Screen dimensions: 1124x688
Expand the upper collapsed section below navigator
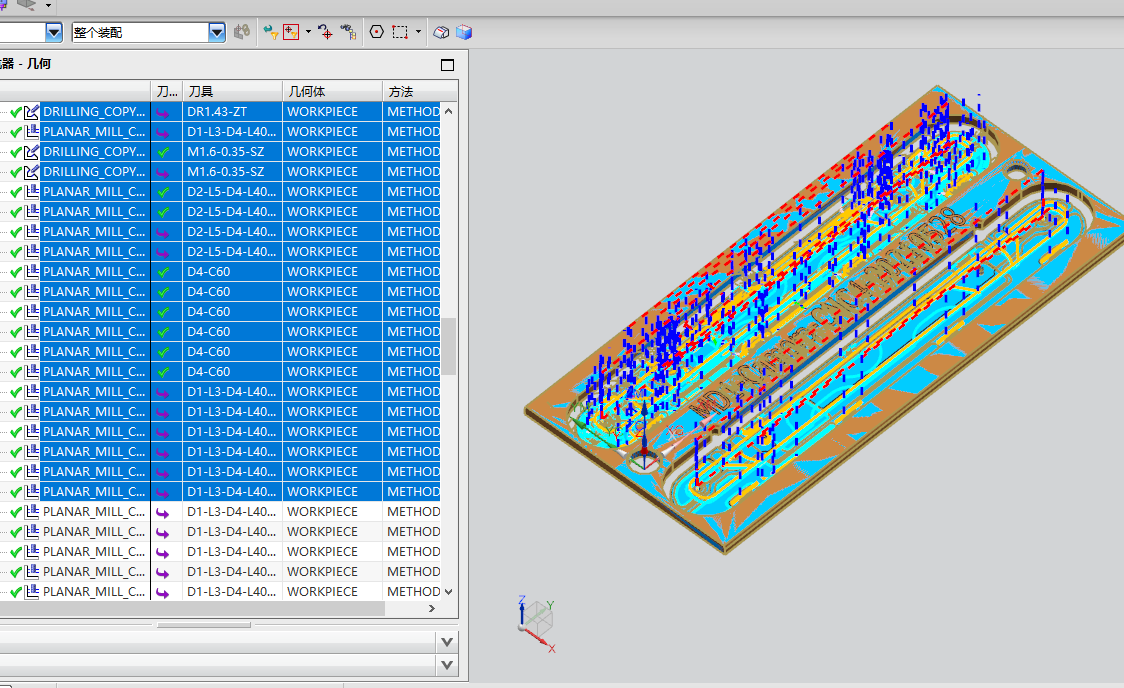tap(447, 642)
